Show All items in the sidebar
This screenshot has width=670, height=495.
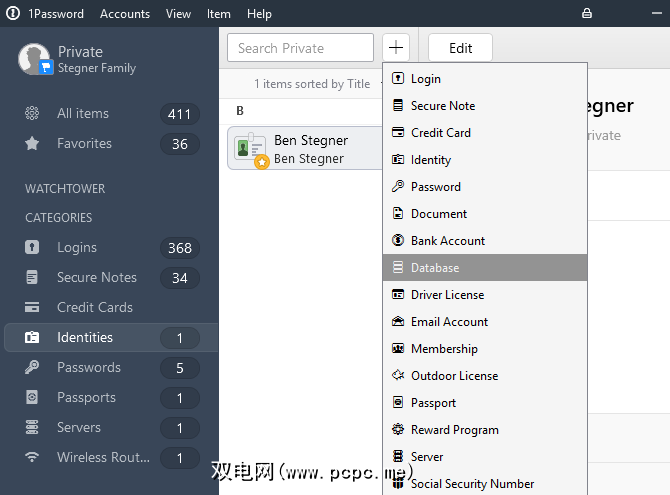tap(111, 114)
